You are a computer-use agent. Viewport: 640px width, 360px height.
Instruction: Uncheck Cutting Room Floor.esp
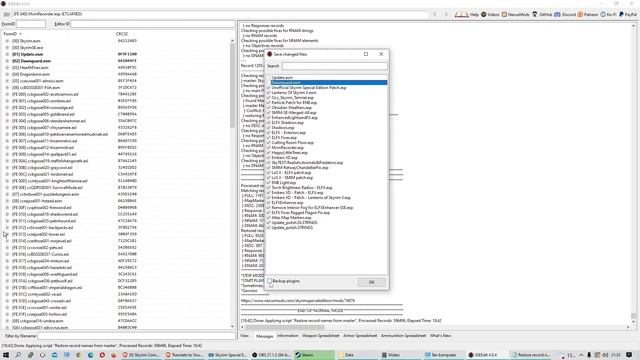[269, 142]
